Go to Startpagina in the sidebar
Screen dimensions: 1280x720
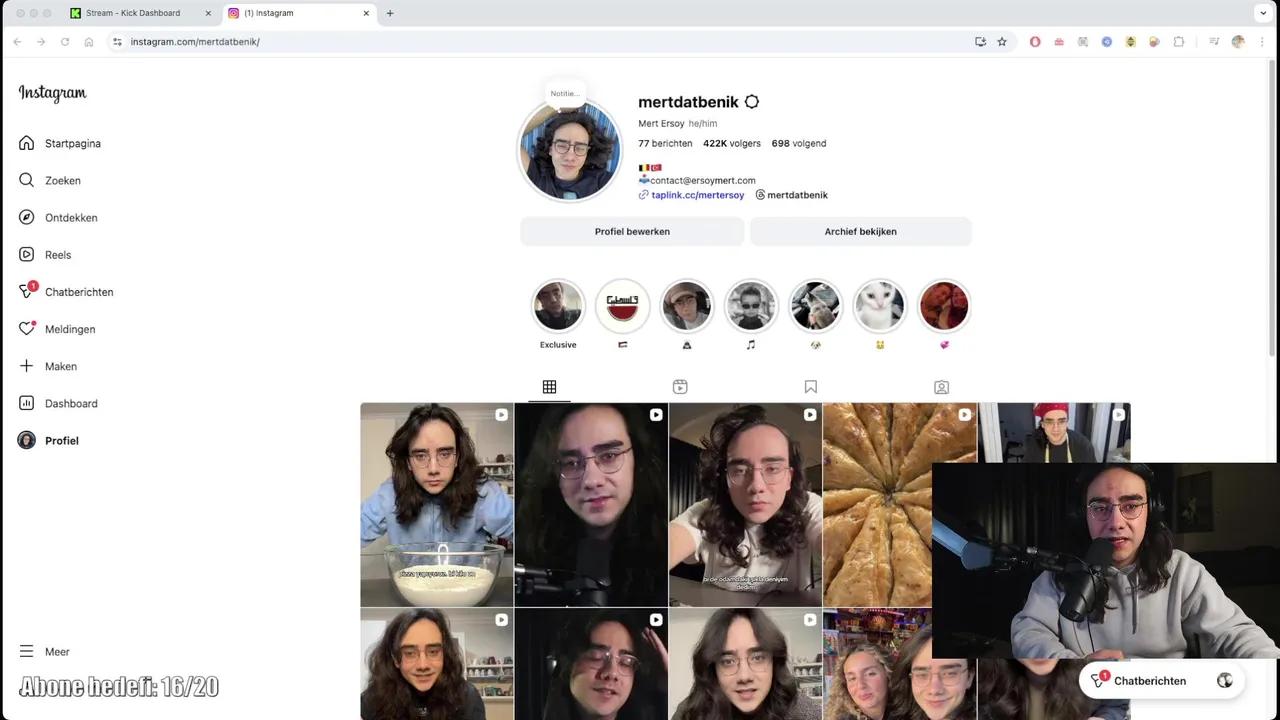(x=60, y=143)
